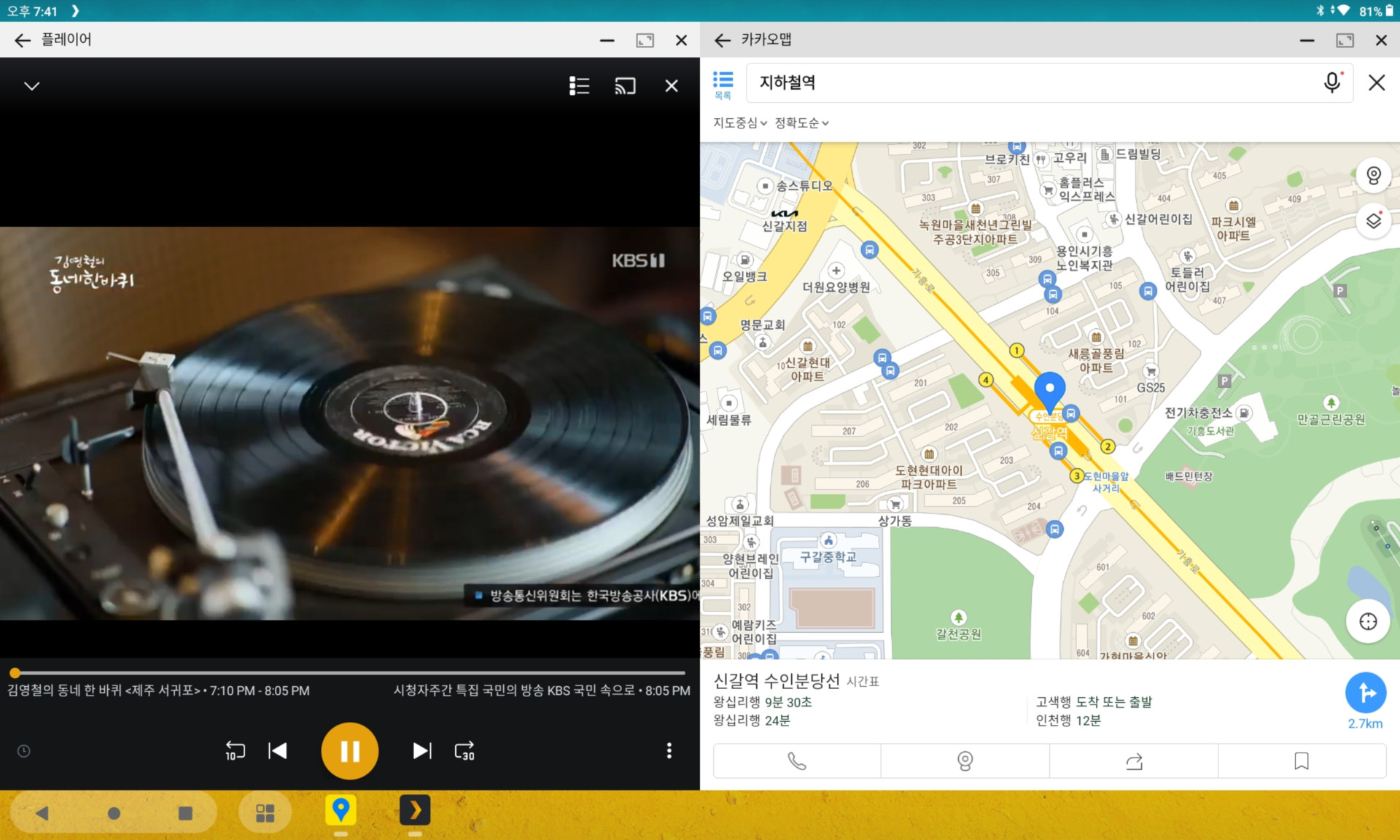The height and width of the screenshot is (840, 1400).
Task: Open the sleep timer clock icon
Action: (24, 751)
